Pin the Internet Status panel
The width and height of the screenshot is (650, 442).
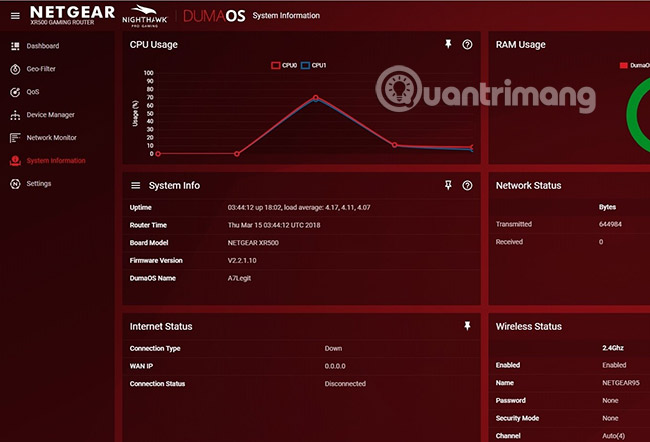click(467, 326)
